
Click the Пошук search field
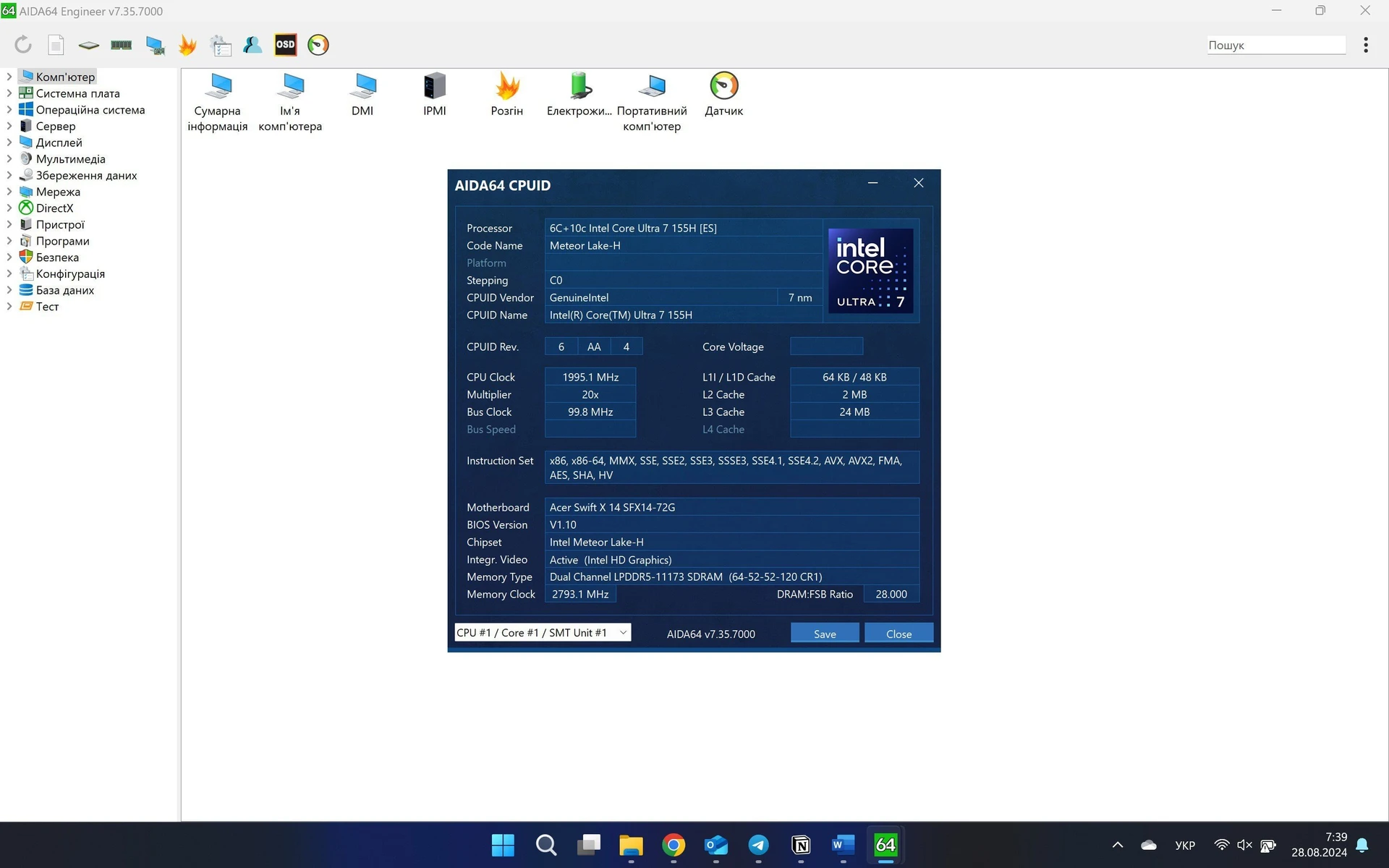click(1276, 45)
